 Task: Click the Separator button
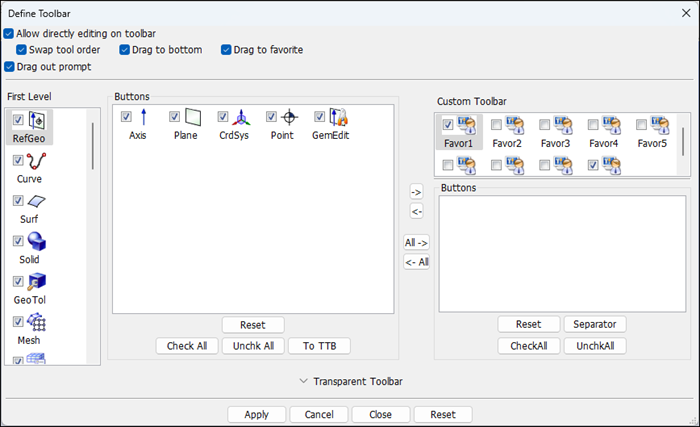point(595,324)
